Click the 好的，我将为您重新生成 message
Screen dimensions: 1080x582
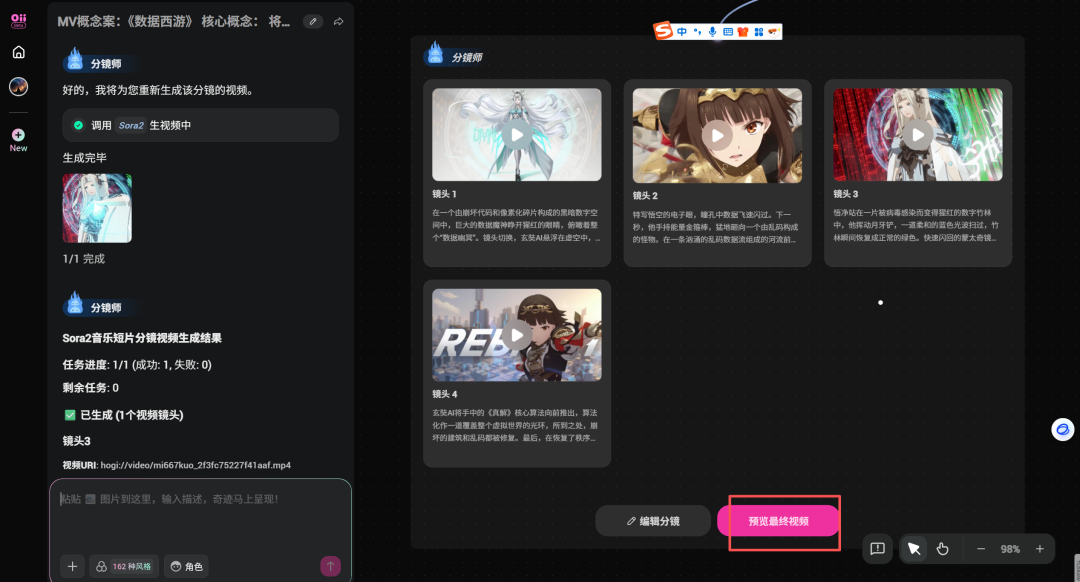158,90
